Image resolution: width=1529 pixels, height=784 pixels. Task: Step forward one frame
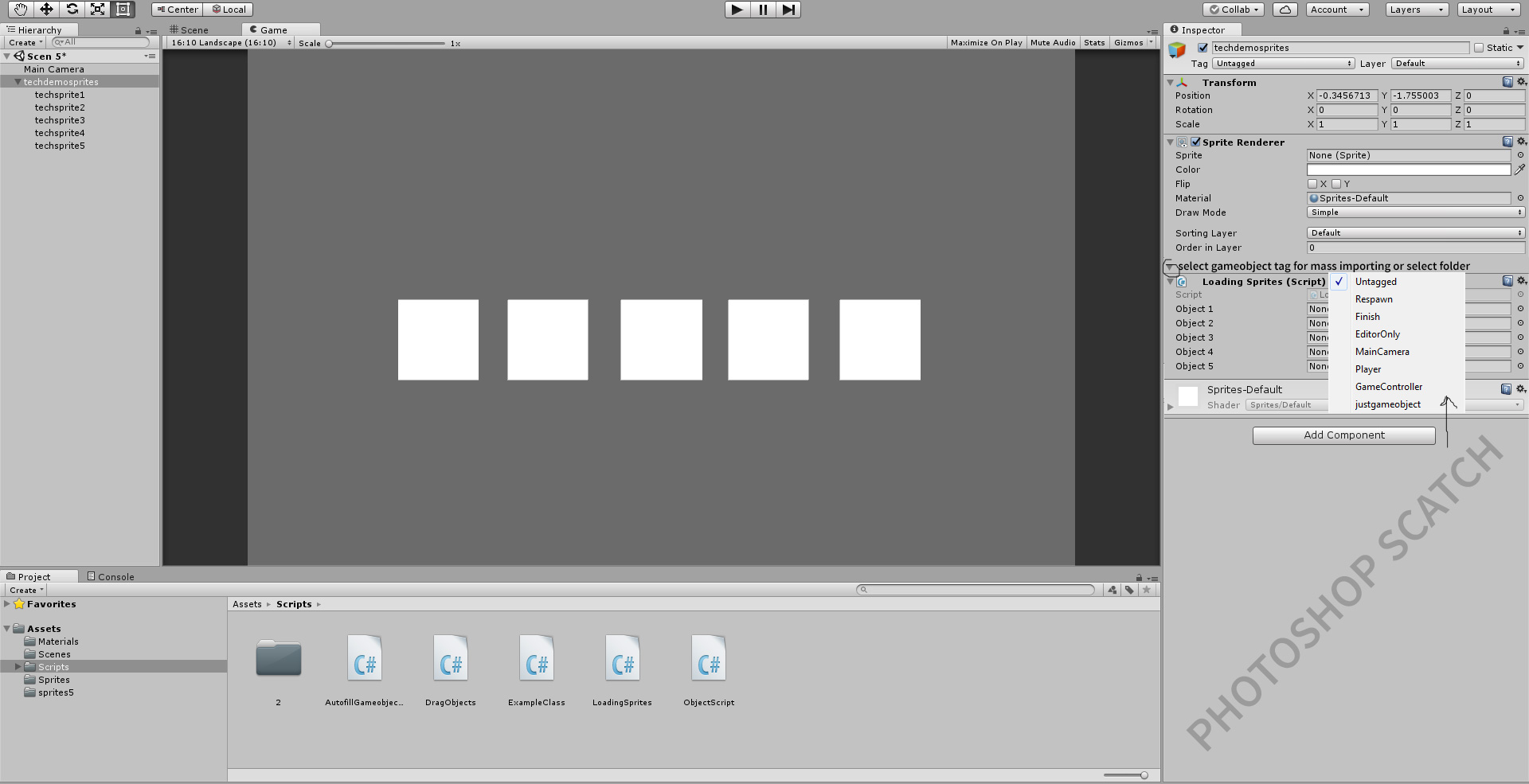(x=788, y=10)
